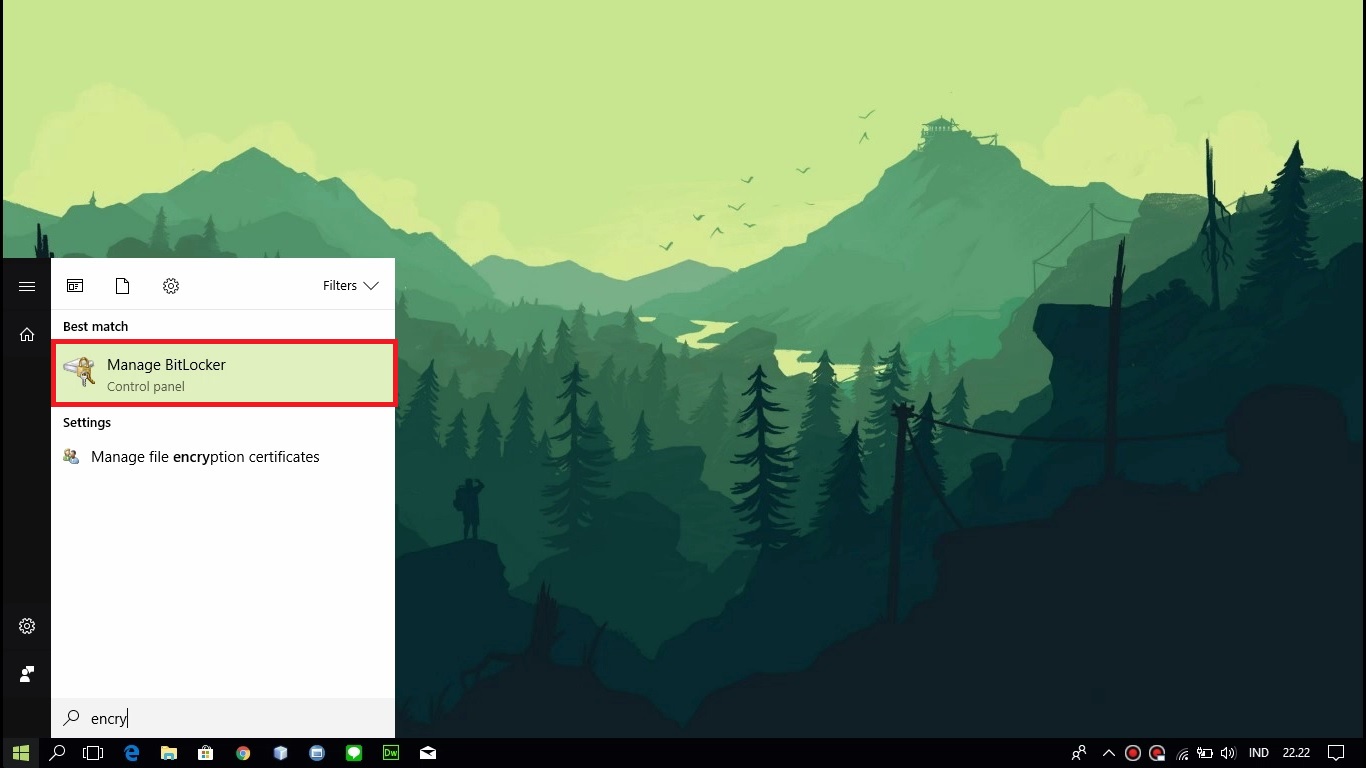The height and width of the screenshot is (768, 1366).
Task: Launch Microsoft Edge from the taskbar
Action: (131, 753)
